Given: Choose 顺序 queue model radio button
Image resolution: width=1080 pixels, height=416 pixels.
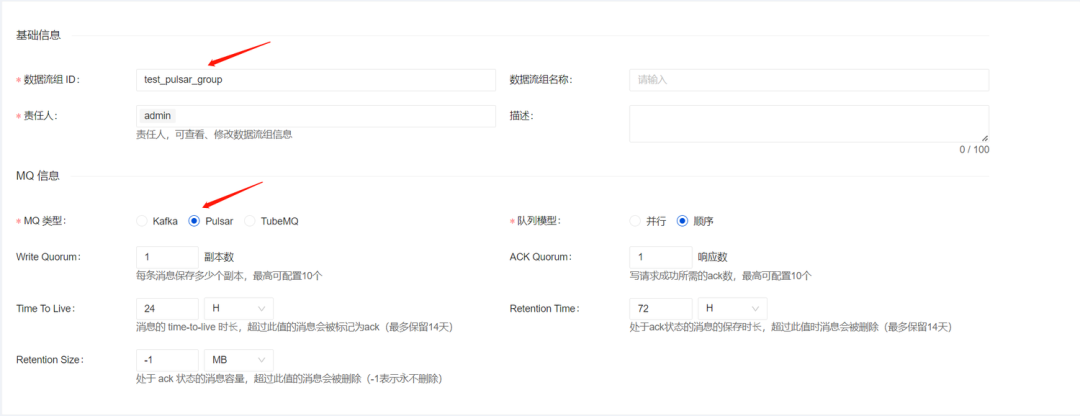Looking at the screenshot, I should 683,221.
